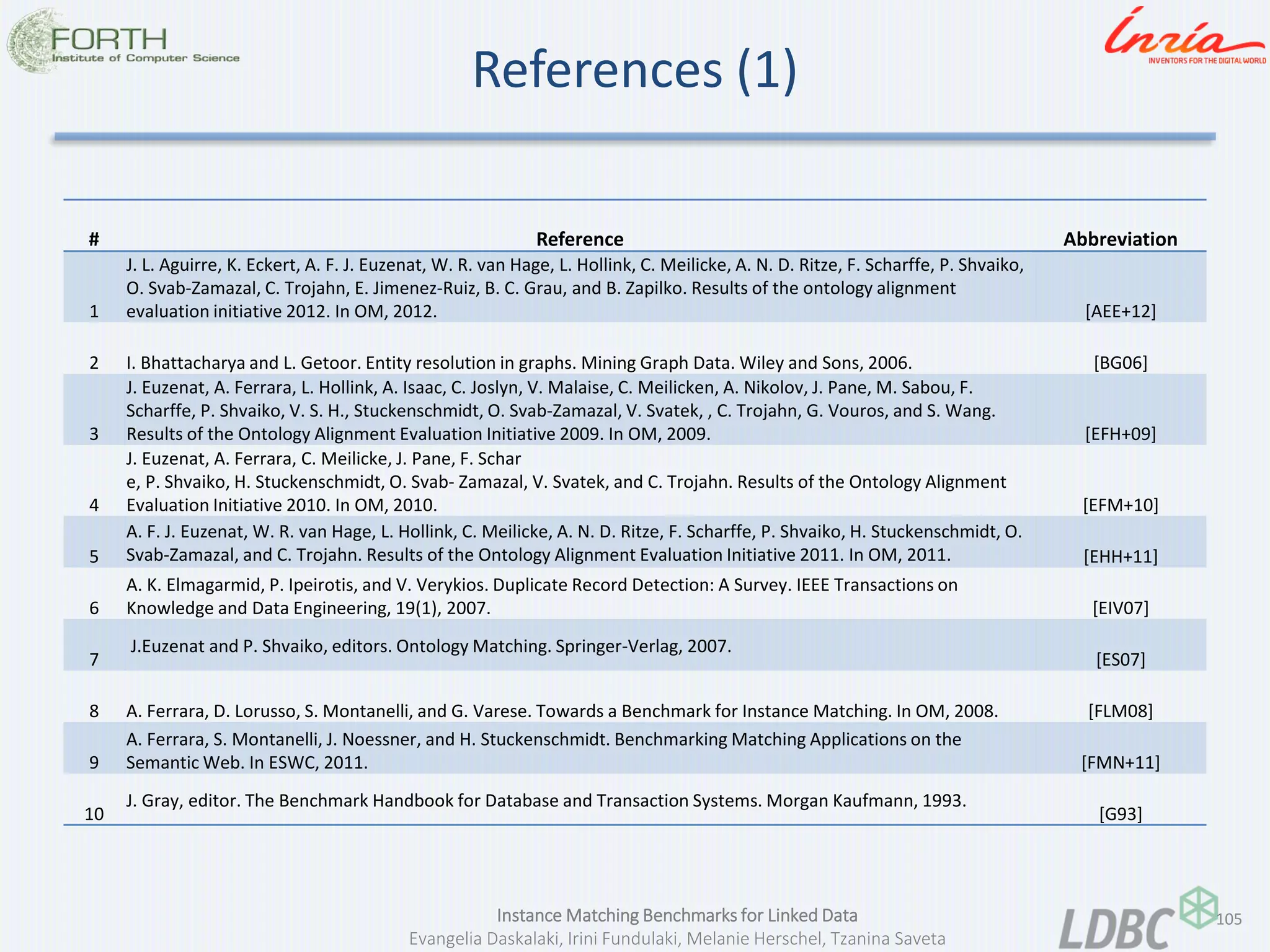Image resolution: width=1270 pixels, height=952 pixels.
Task: Click the [G93] abbreviation
Action: click(x=1120, y=814)
